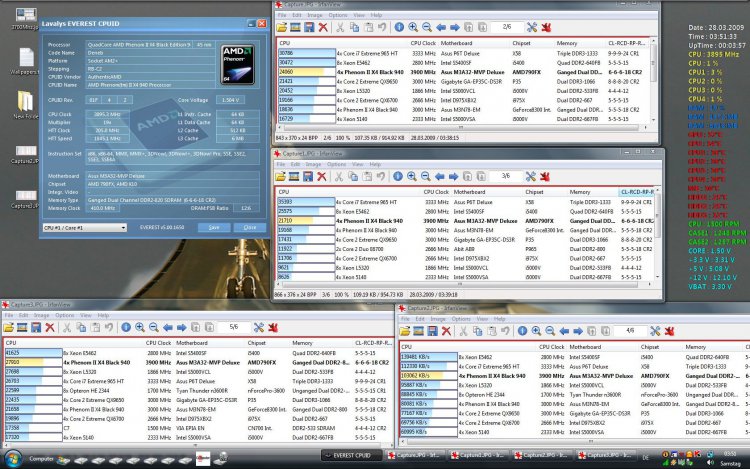Switch to EVEREST CPUID taskbar button
The image size is (750, 469).
pyautogui.click(x=352, y=456)
